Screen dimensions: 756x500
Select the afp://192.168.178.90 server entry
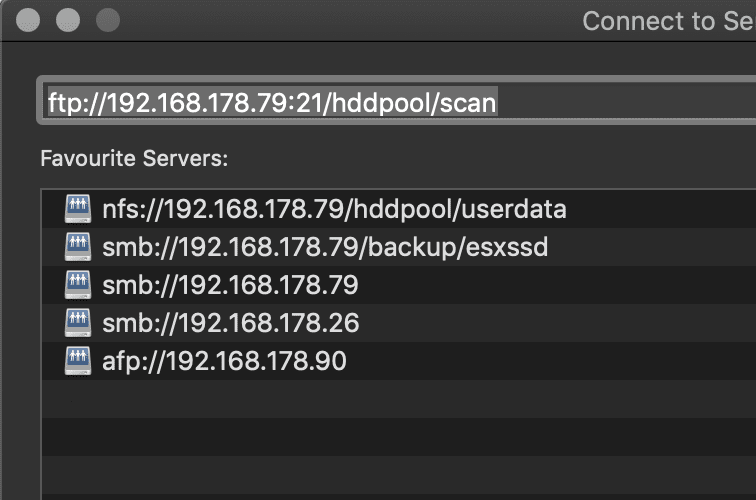click(x=399, y=361)
